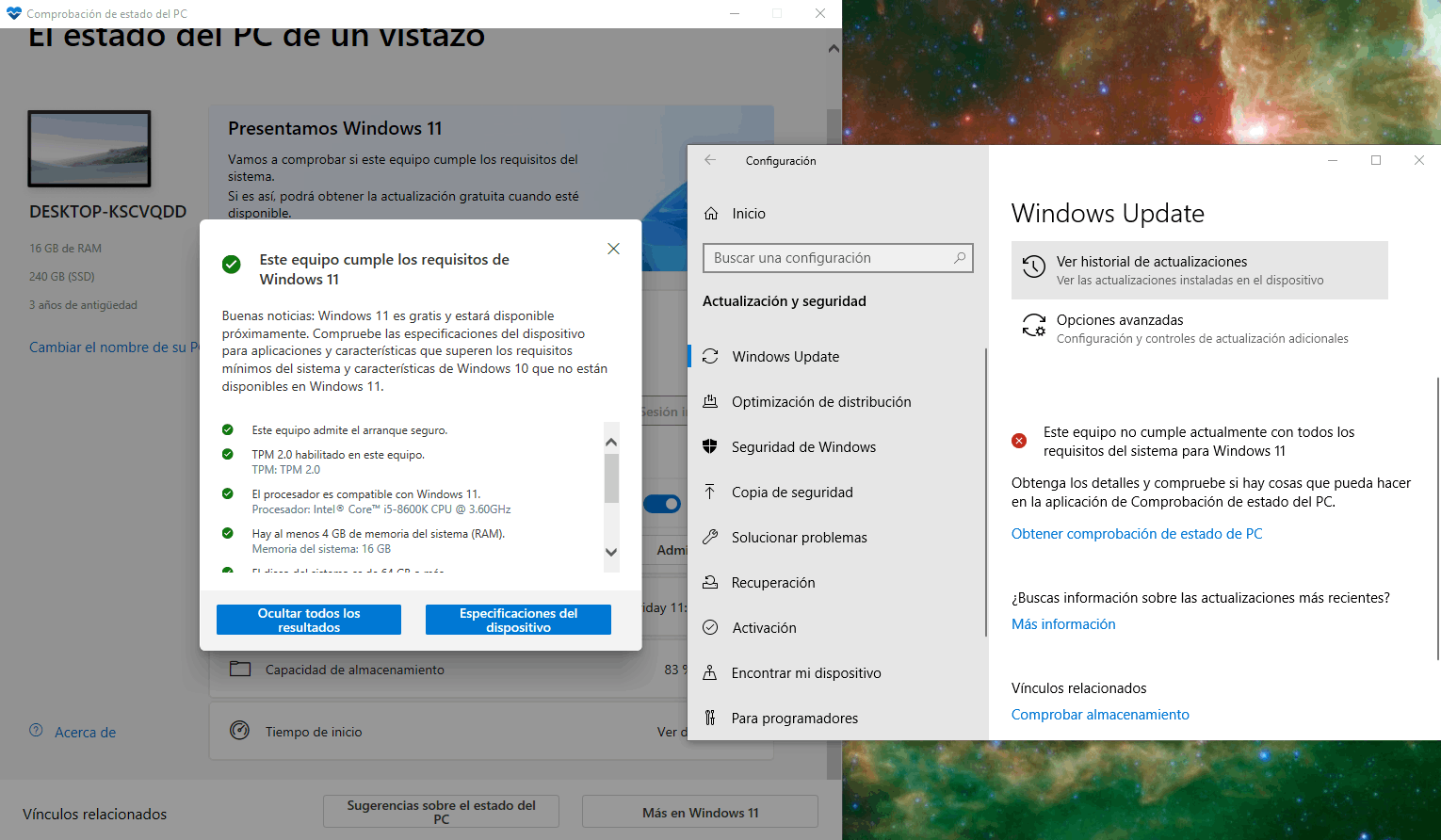The width and height of the screenshot is (1441, 840).
Task: Close the Windows 11 requirements dialog
Action: 613,249
